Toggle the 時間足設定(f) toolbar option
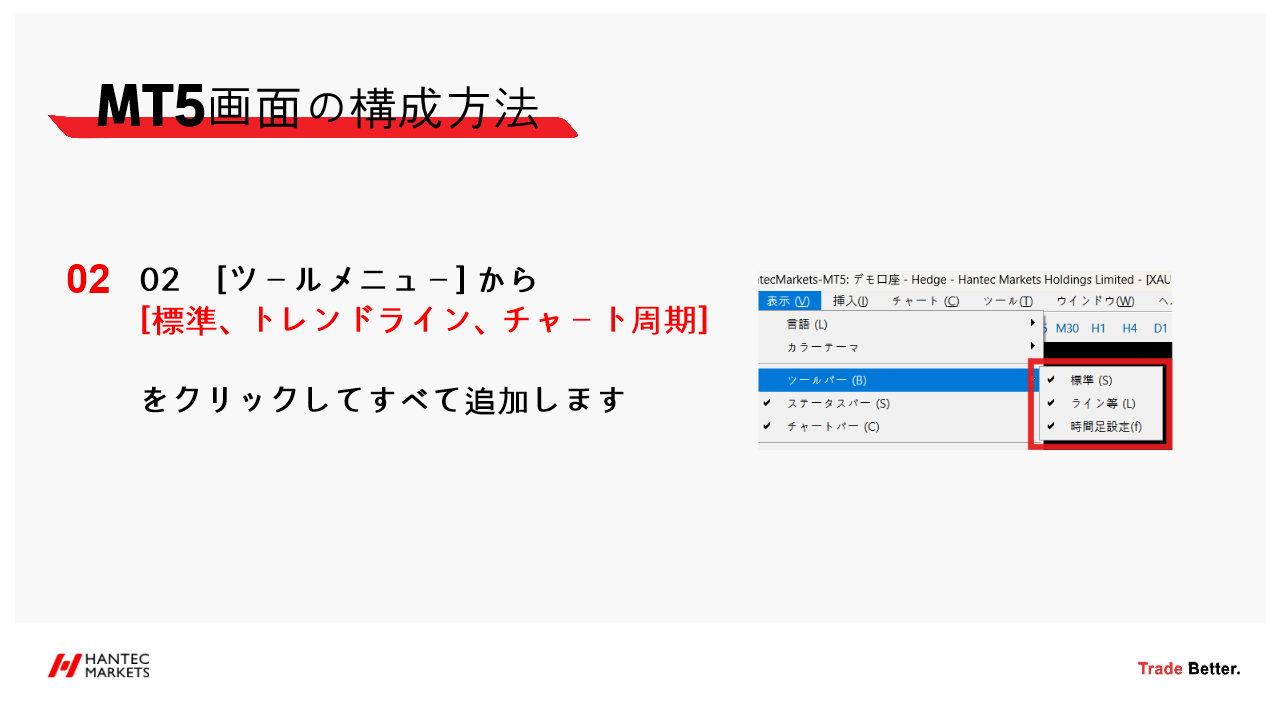Image resolution: width=1280 pixels, height=720 pixels. coord(1102,426)
